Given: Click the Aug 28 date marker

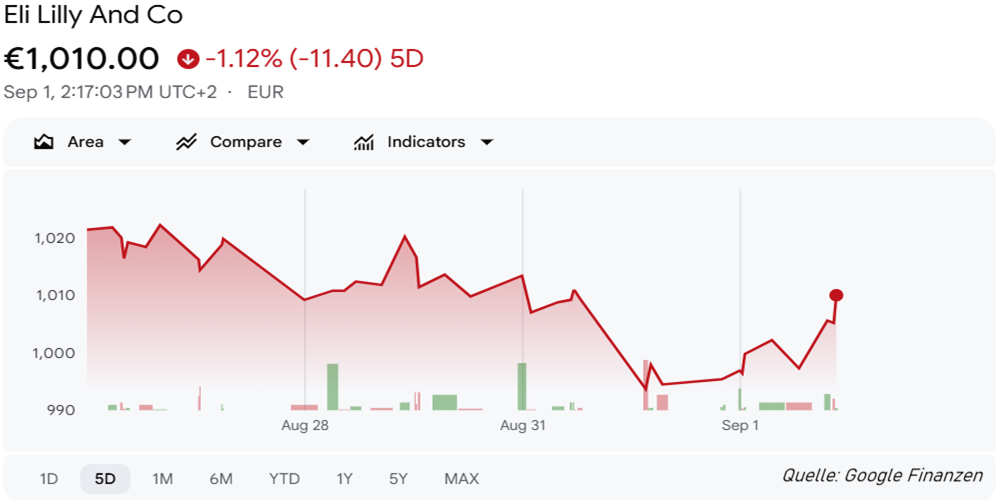Looking at the screenshot, I should 305,426.
